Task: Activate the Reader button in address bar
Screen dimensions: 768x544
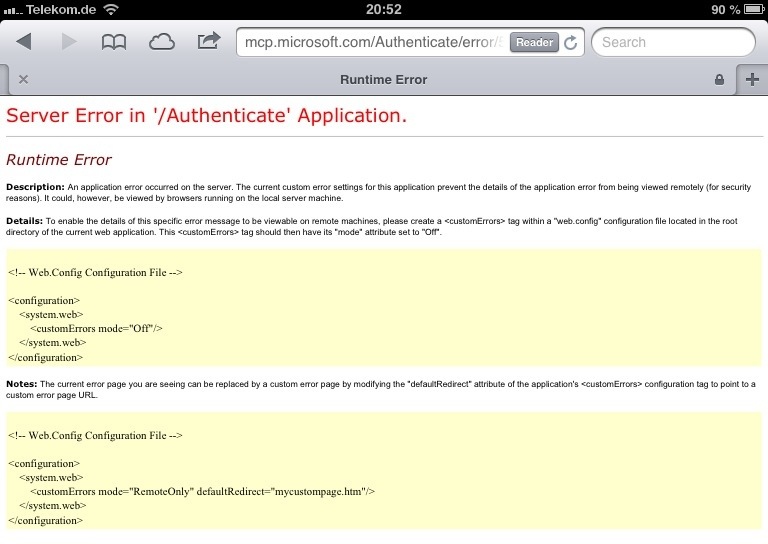Action: point(534,43)
